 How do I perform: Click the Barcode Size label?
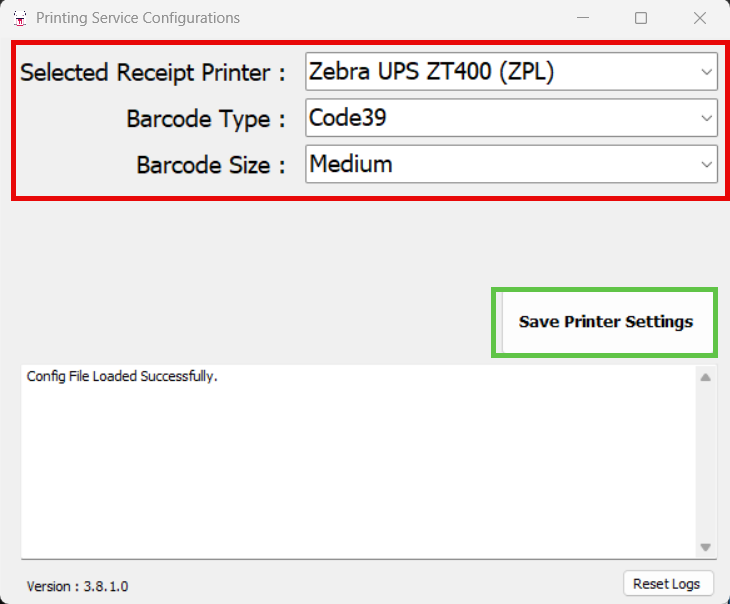[211, 165]
